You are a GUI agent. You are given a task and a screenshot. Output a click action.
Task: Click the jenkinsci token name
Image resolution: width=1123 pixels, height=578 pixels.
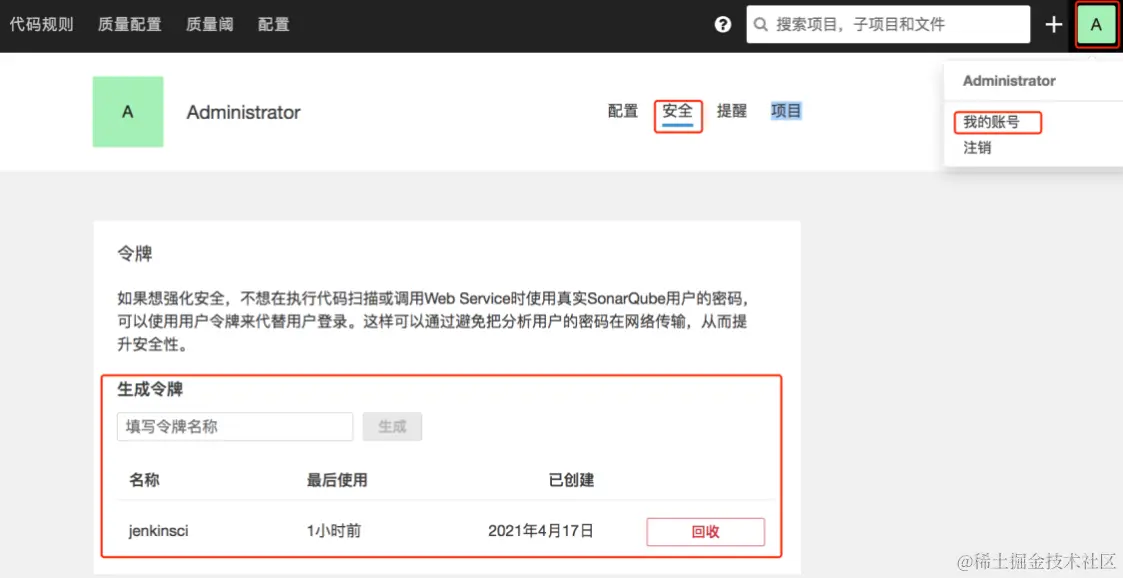[158, 531]
